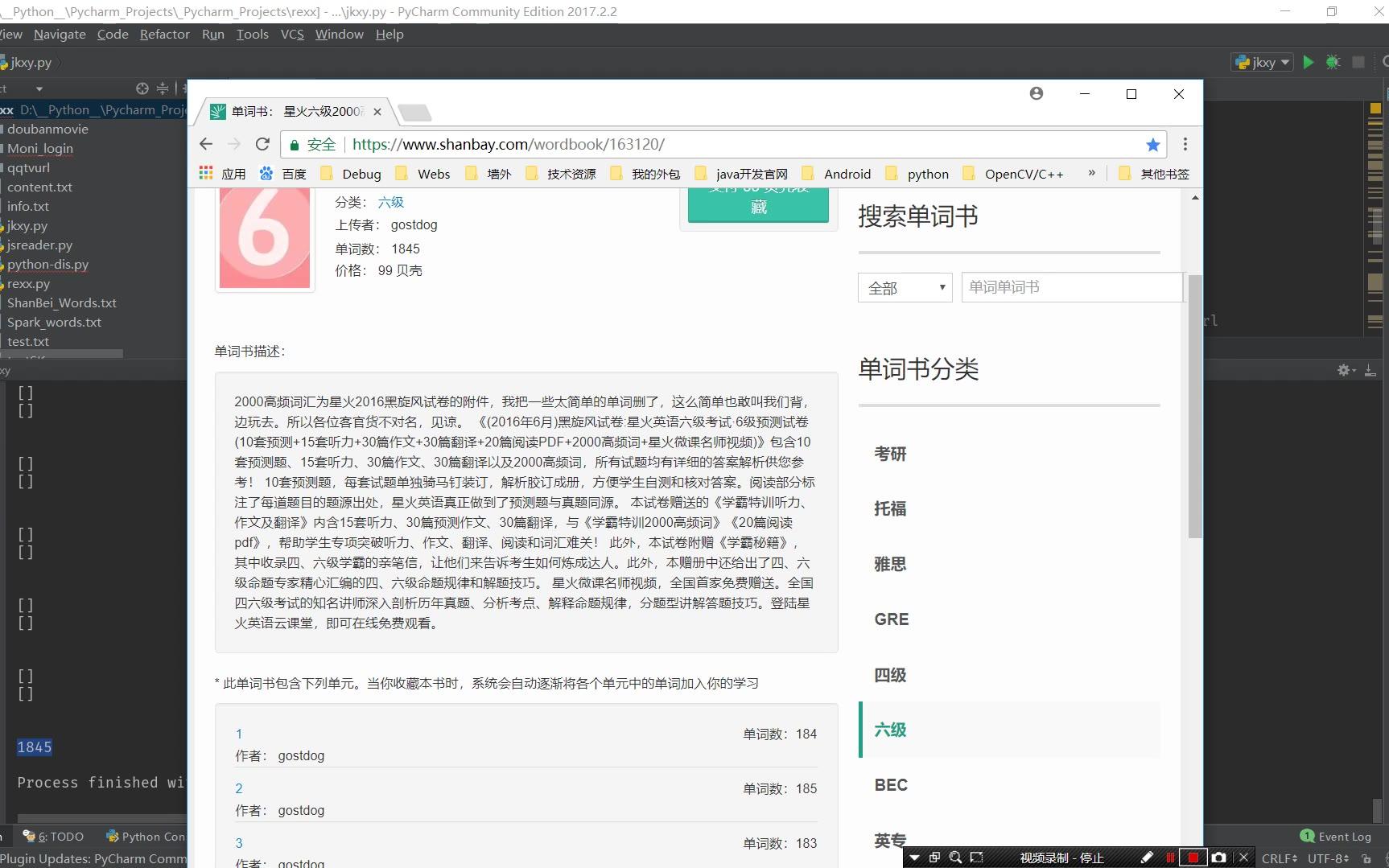Open the Tools menu in PyCharm
Image resolution: width=1389 pixels, height=868 pixels.
pyautogui.click(x=253, y=34)
